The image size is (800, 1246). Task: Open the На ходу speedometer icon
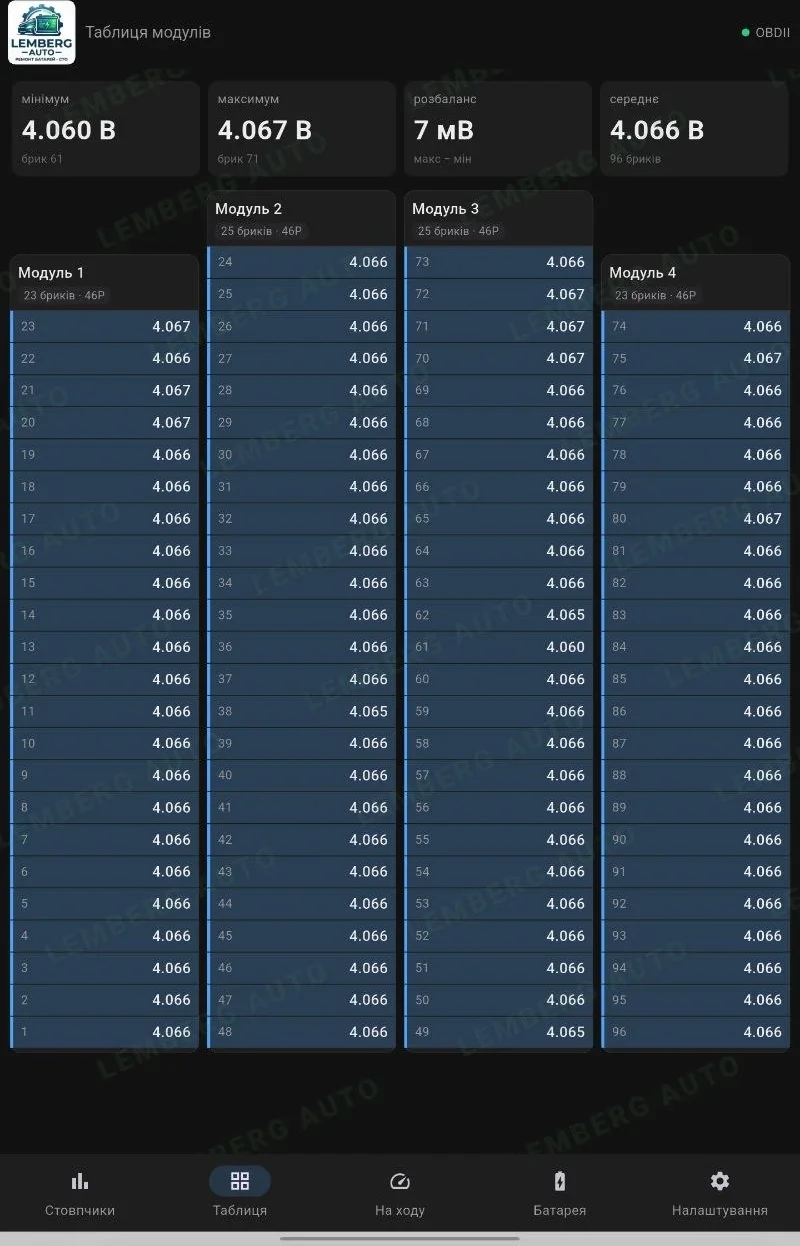(x=400, y=1181)
